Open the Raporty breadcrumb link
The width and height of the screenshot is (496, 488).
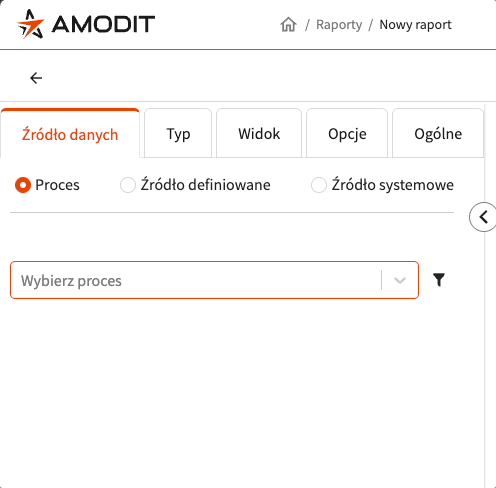tap(339, 25)
